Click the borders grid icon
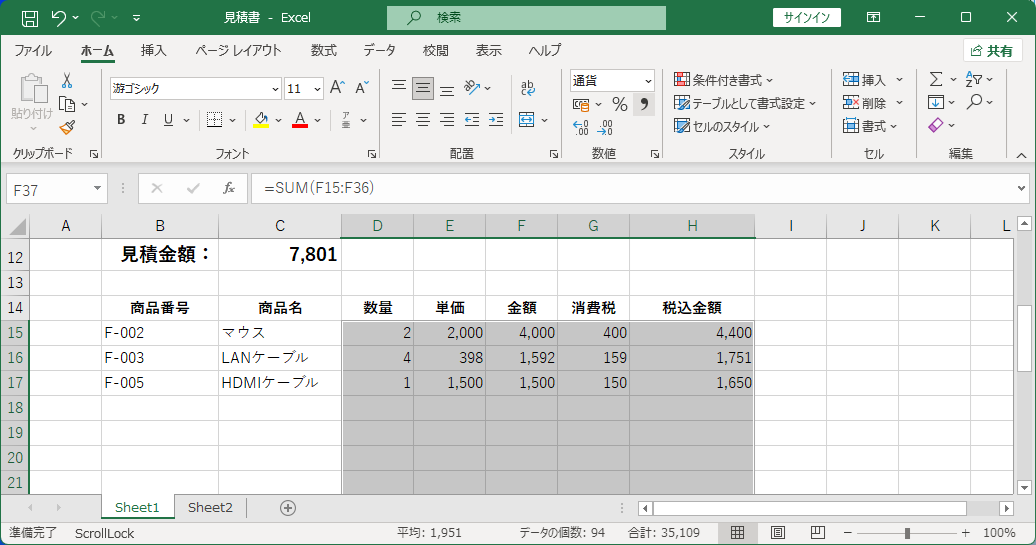Viewport: 1036px width, 545px height. pyautogui.click(x=214, y=120)
